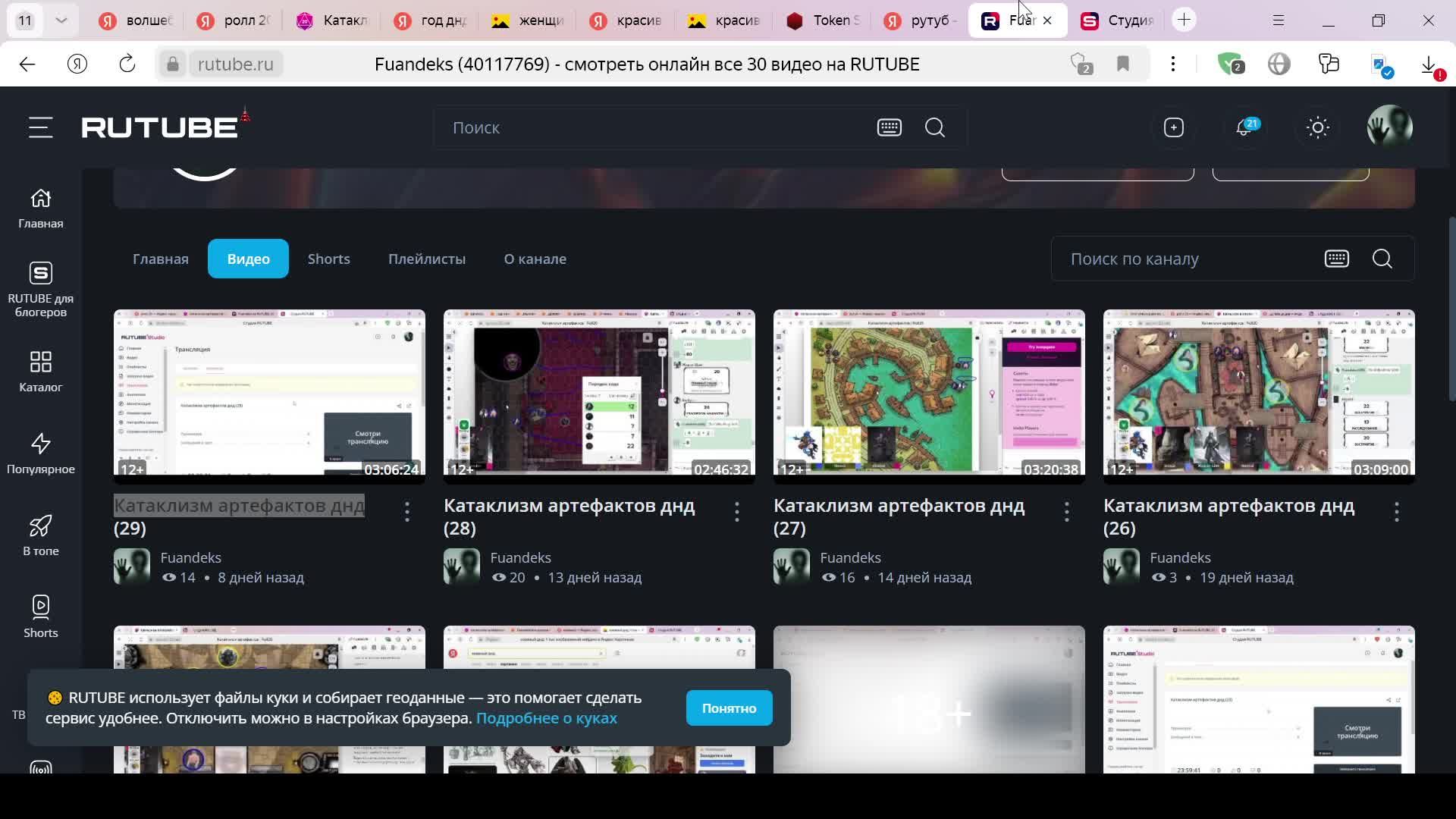Image resolution: width=1456 pixels, height=819 pixels.
Task: Switch to the Плейлисты tab
Action: coord(427,259)
